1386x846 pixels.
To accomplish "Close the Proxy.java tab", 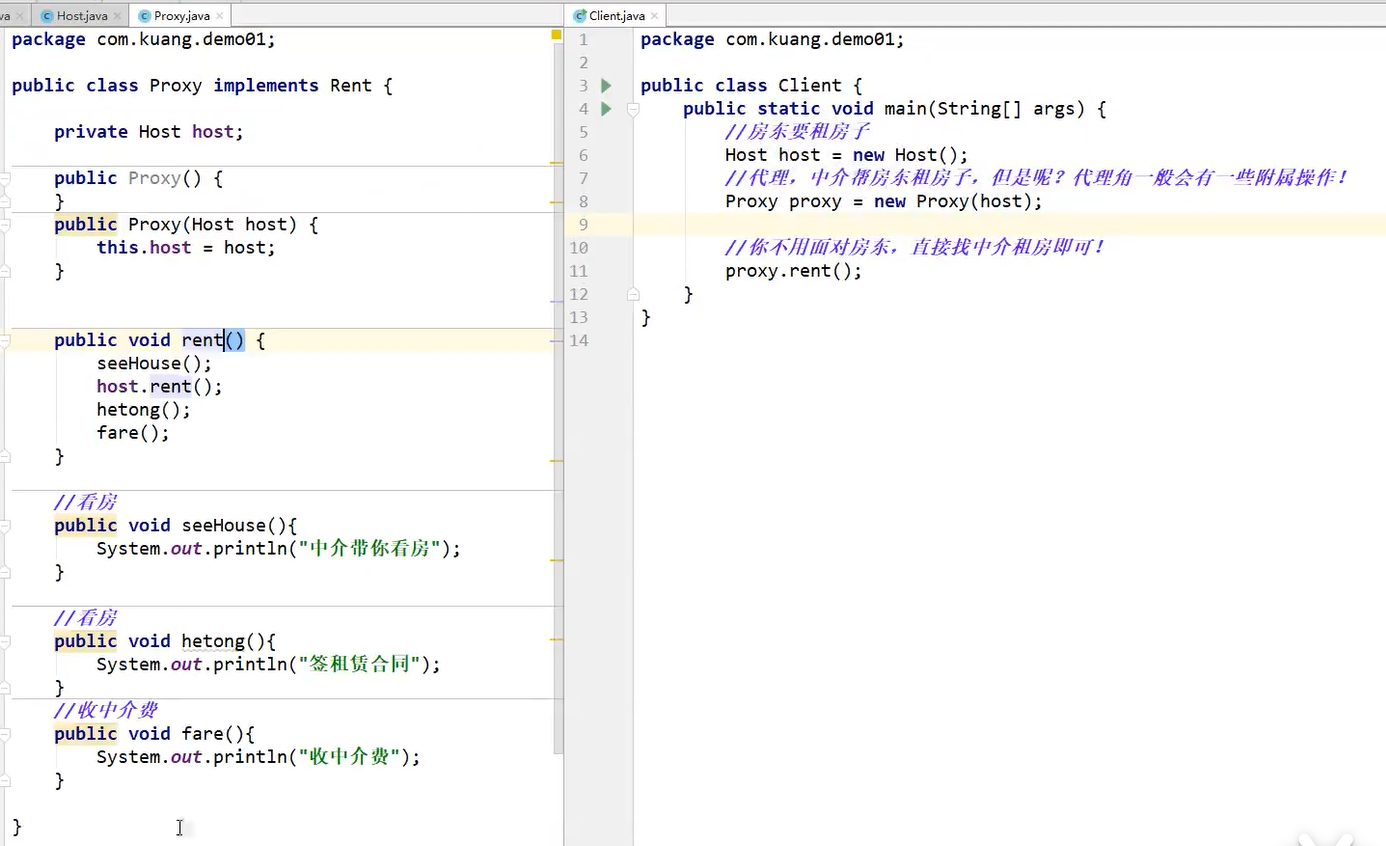I will pos(219,16).
